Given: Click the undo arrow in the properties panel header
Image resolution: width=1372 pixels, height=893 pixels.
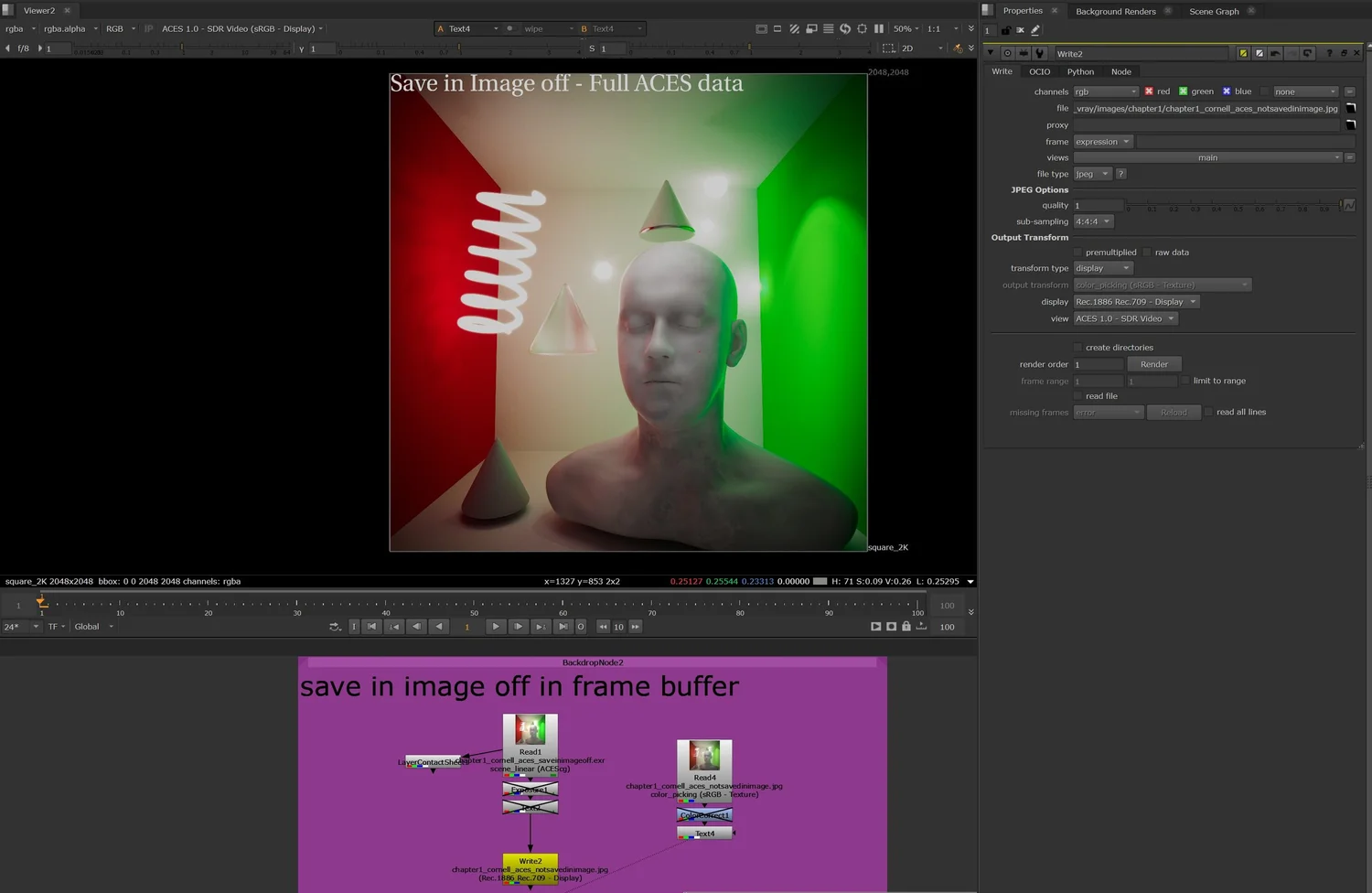Looking at the screenshot, I should click(1275, 53).
